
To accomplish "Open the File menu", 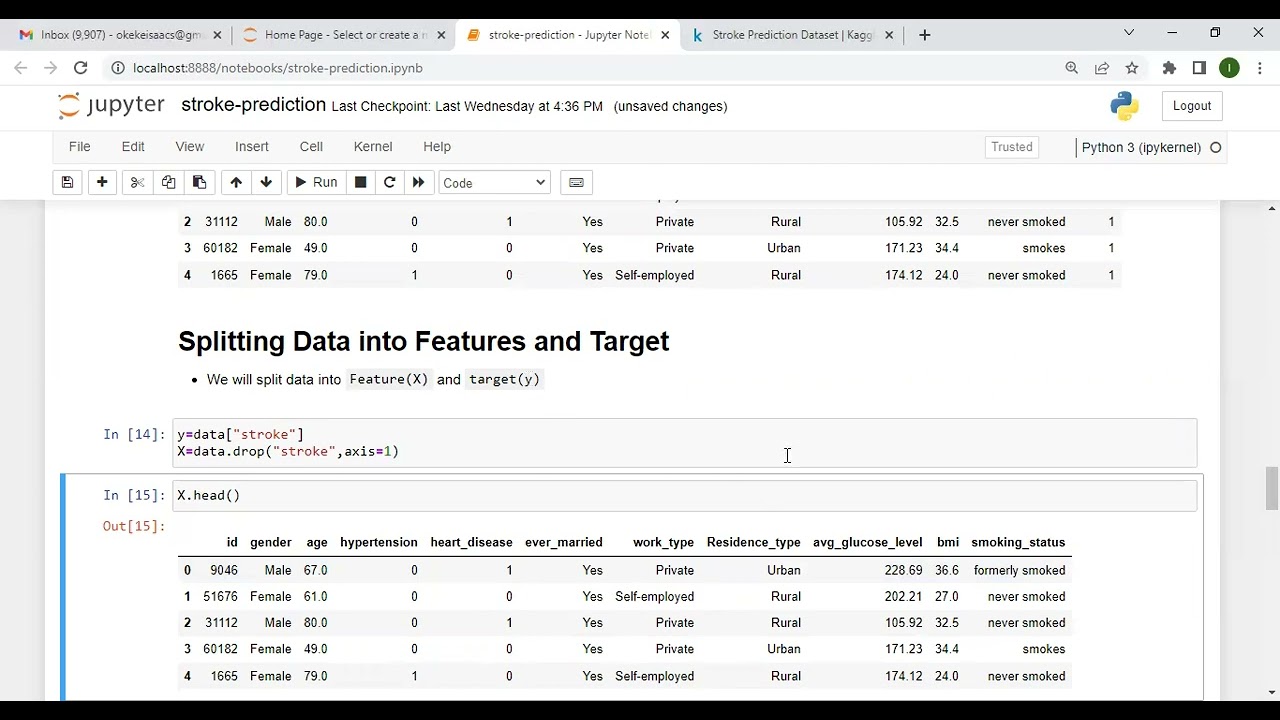I will coord(79,146).
